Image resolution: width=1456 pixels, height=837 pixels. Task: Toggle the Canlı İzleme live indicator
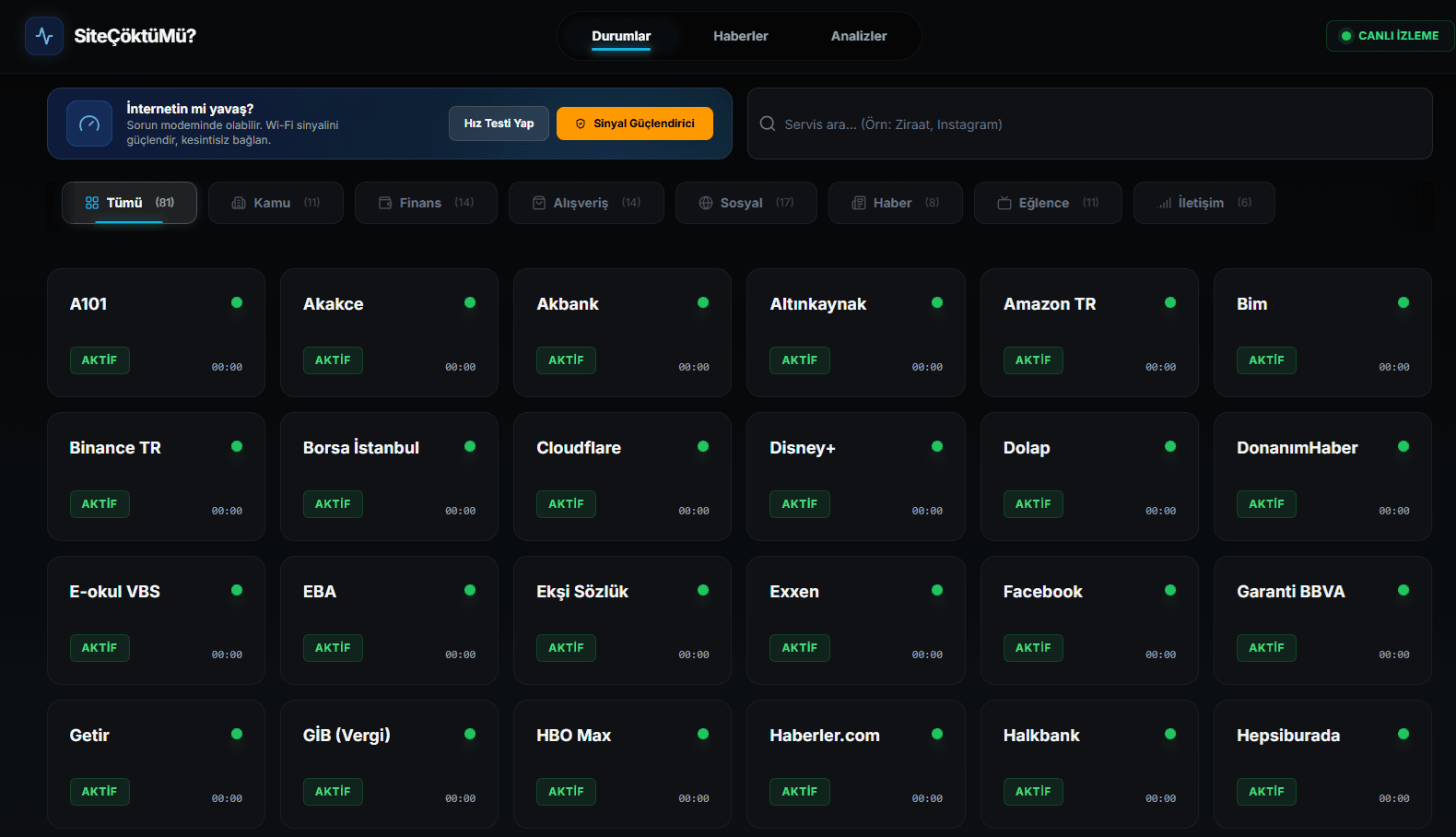pos(1390,36)
